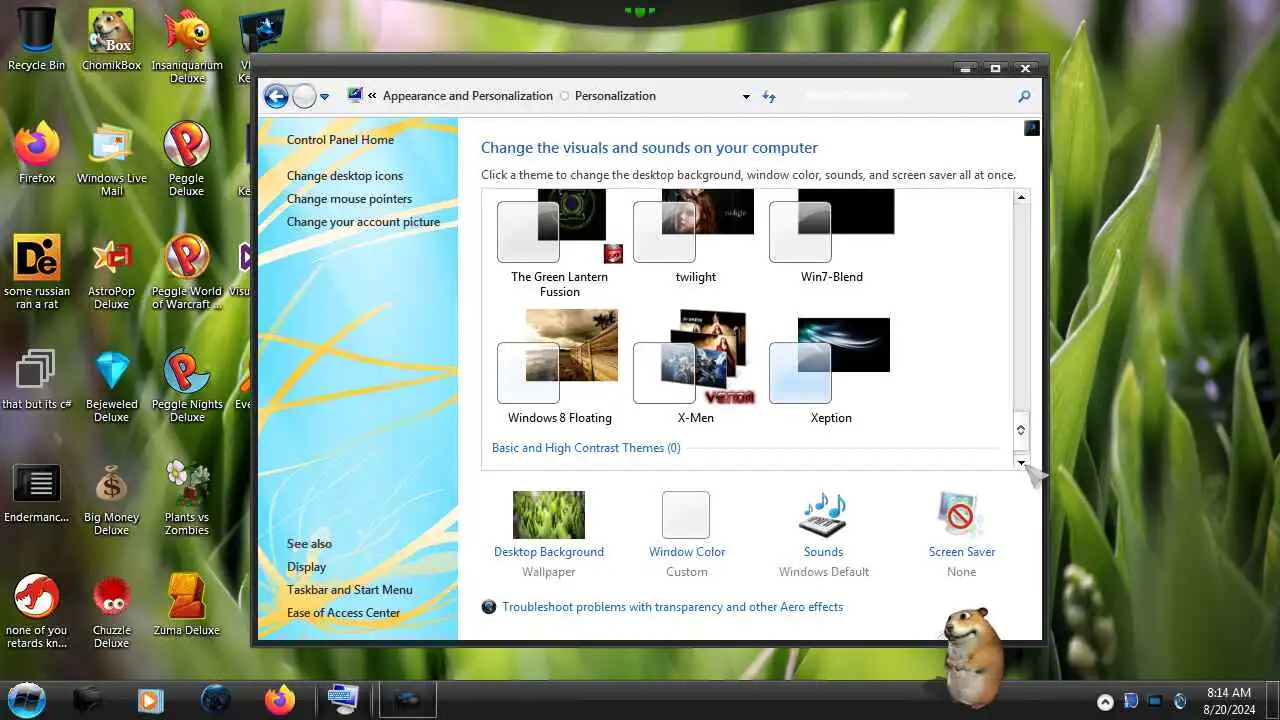
Task: Expand the address bar double-chevron
Action: 372,96
